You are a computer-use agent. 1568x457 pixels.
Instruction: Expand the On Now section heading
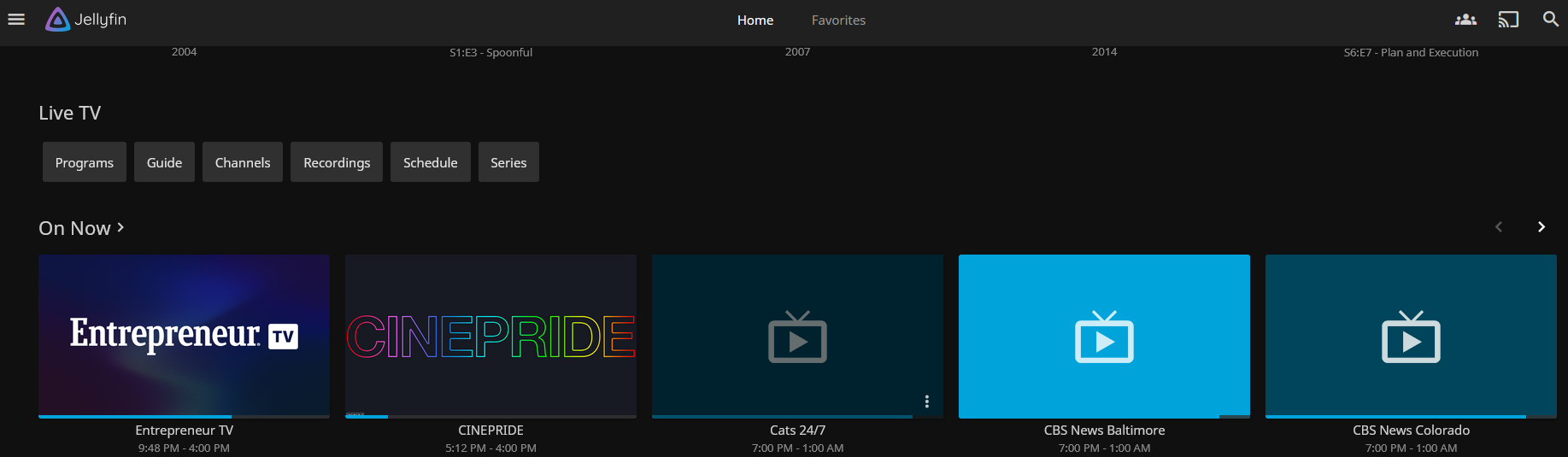[x=82, y=228]
